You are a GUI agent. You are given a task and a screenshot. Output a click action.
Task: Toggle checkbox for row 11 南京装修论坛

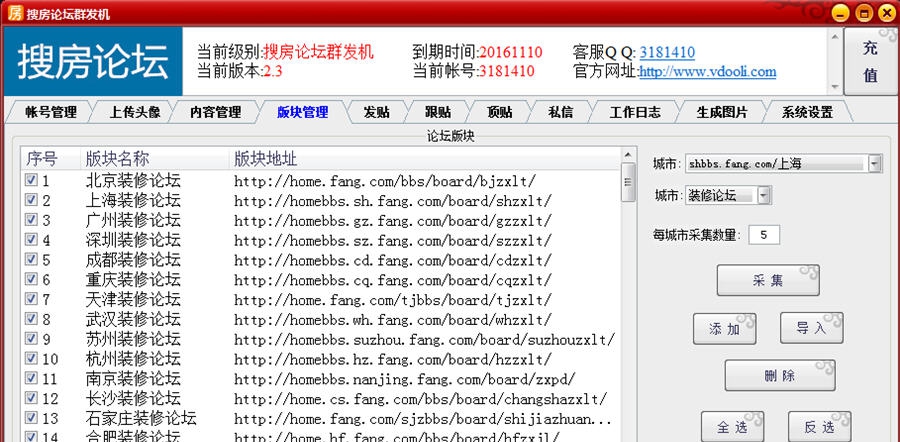[x=31, y=378]
